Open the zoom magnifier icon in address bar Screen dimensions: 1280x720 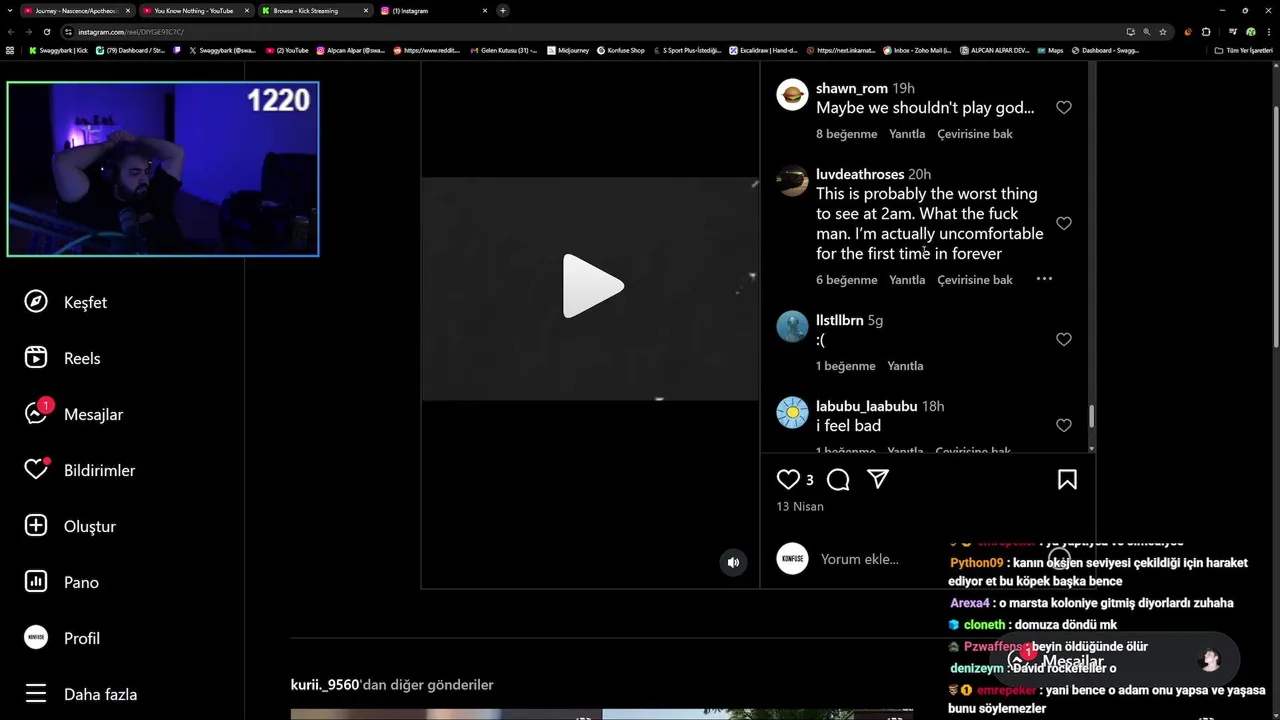coord(1147,32)
